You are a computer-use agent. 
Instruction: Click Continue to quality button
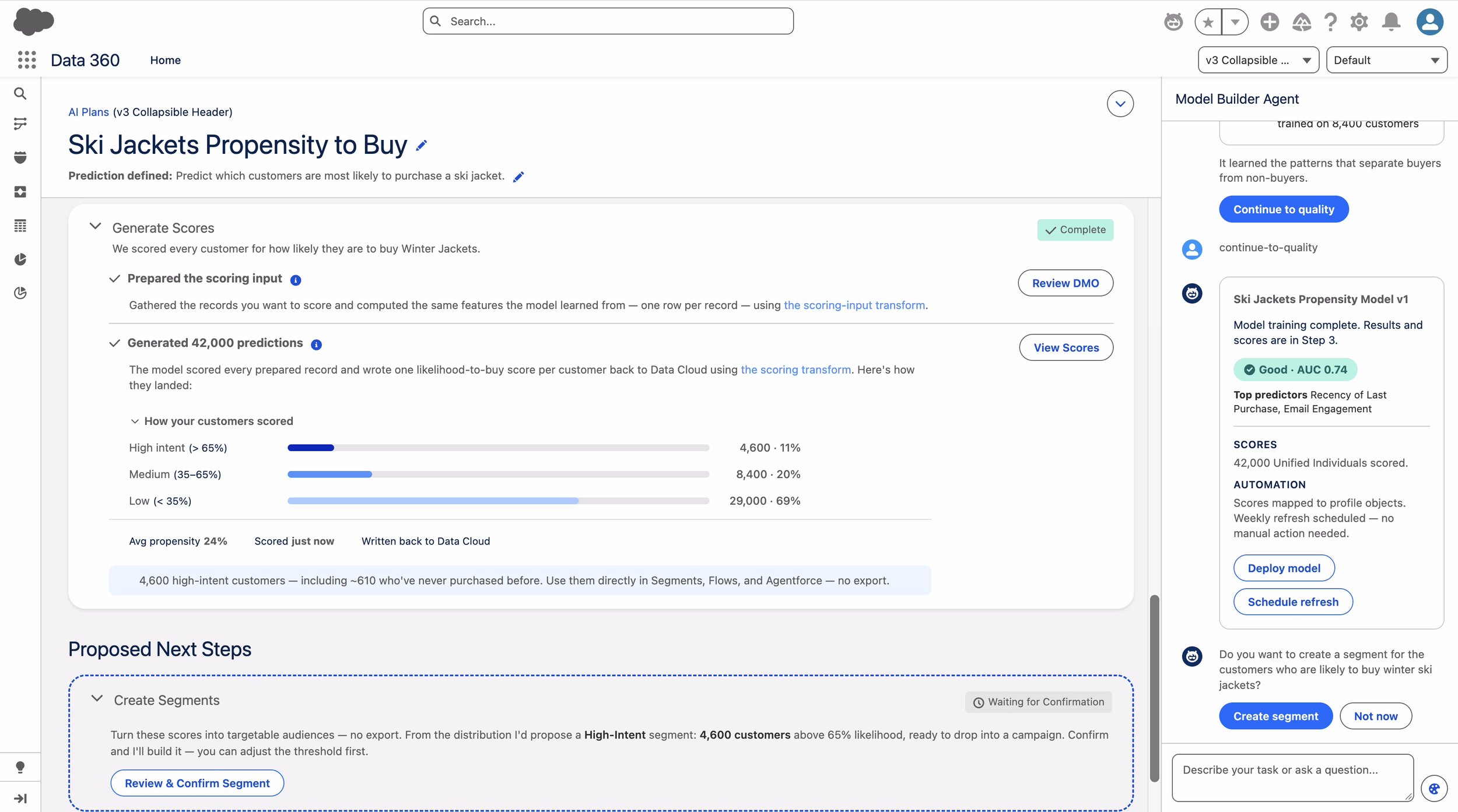click(1284, 209)
